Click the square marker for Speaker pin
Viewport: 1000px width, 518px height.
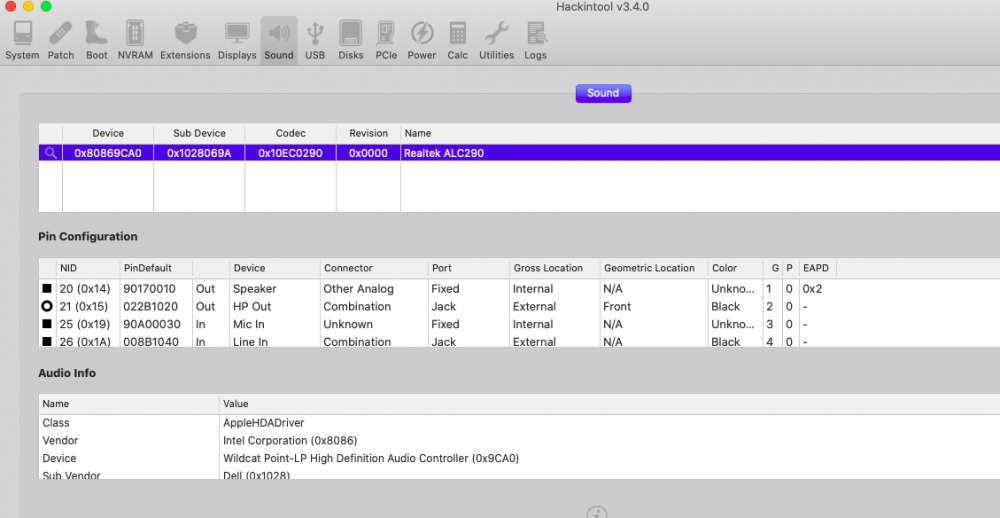click(47, 289)
